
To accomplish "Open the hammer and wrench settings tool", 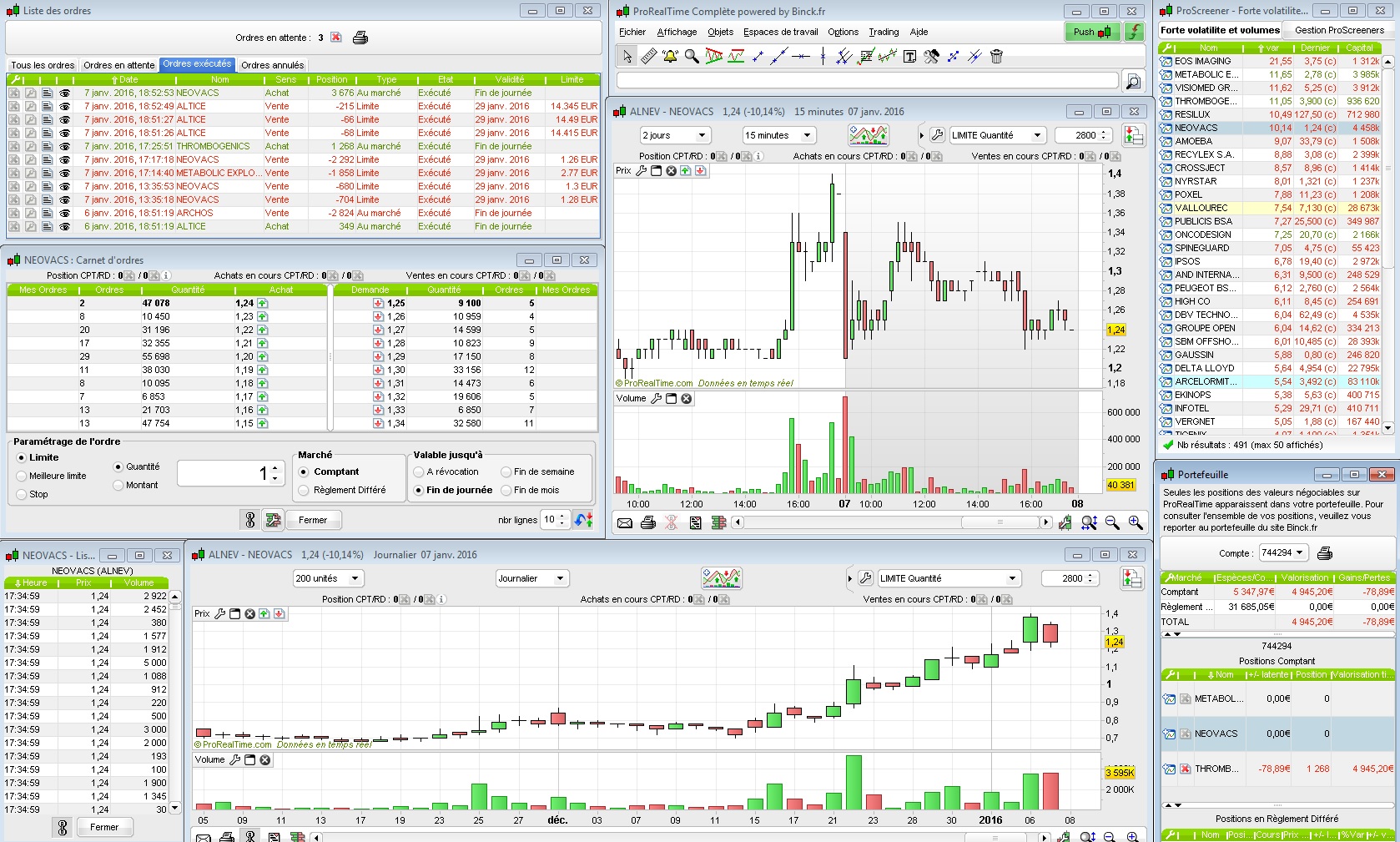I will point(931,56).
